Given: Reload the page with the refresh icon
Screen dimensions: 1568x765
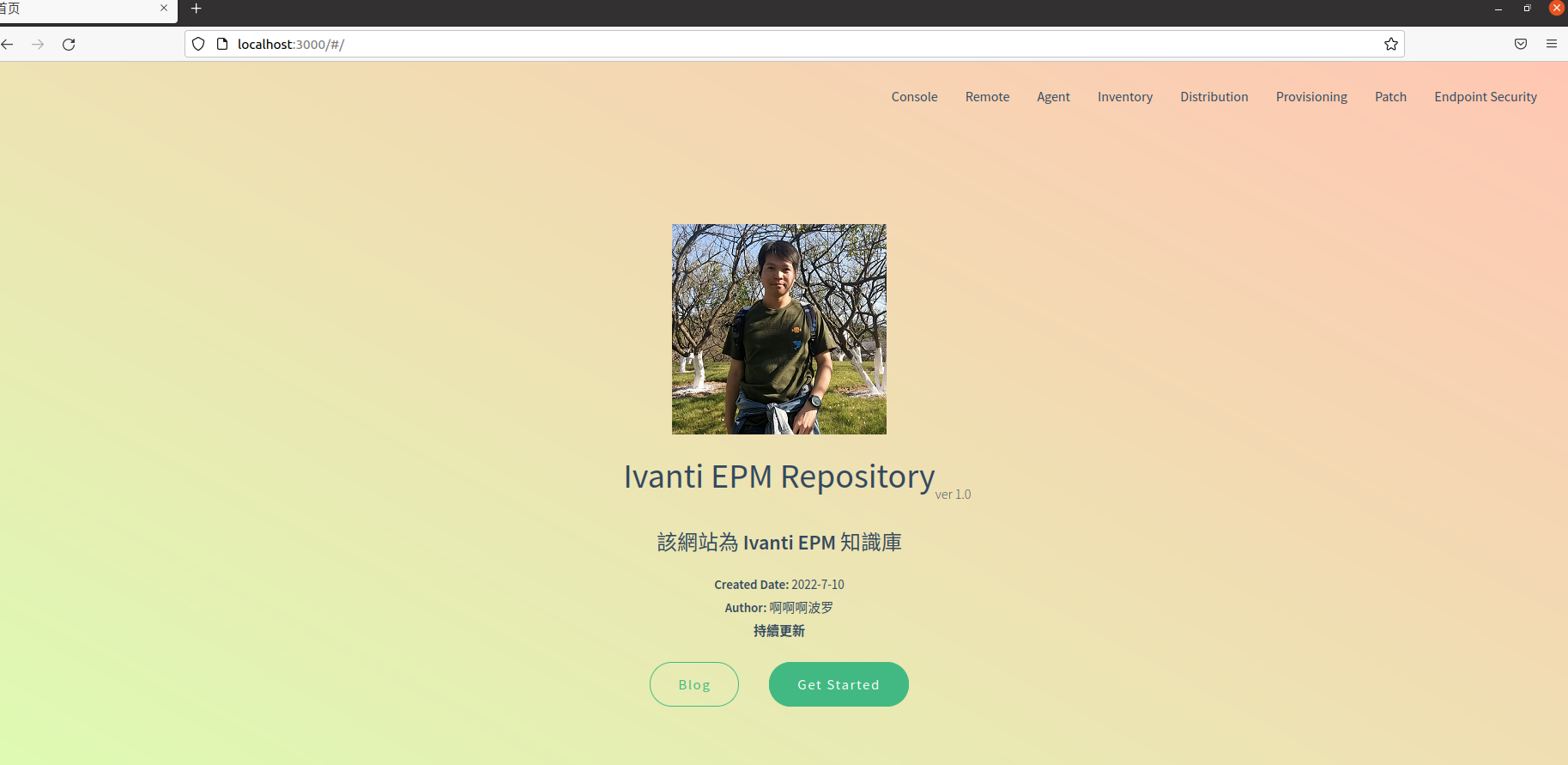Looking at the screenshot, I should [x=69, y=44].
